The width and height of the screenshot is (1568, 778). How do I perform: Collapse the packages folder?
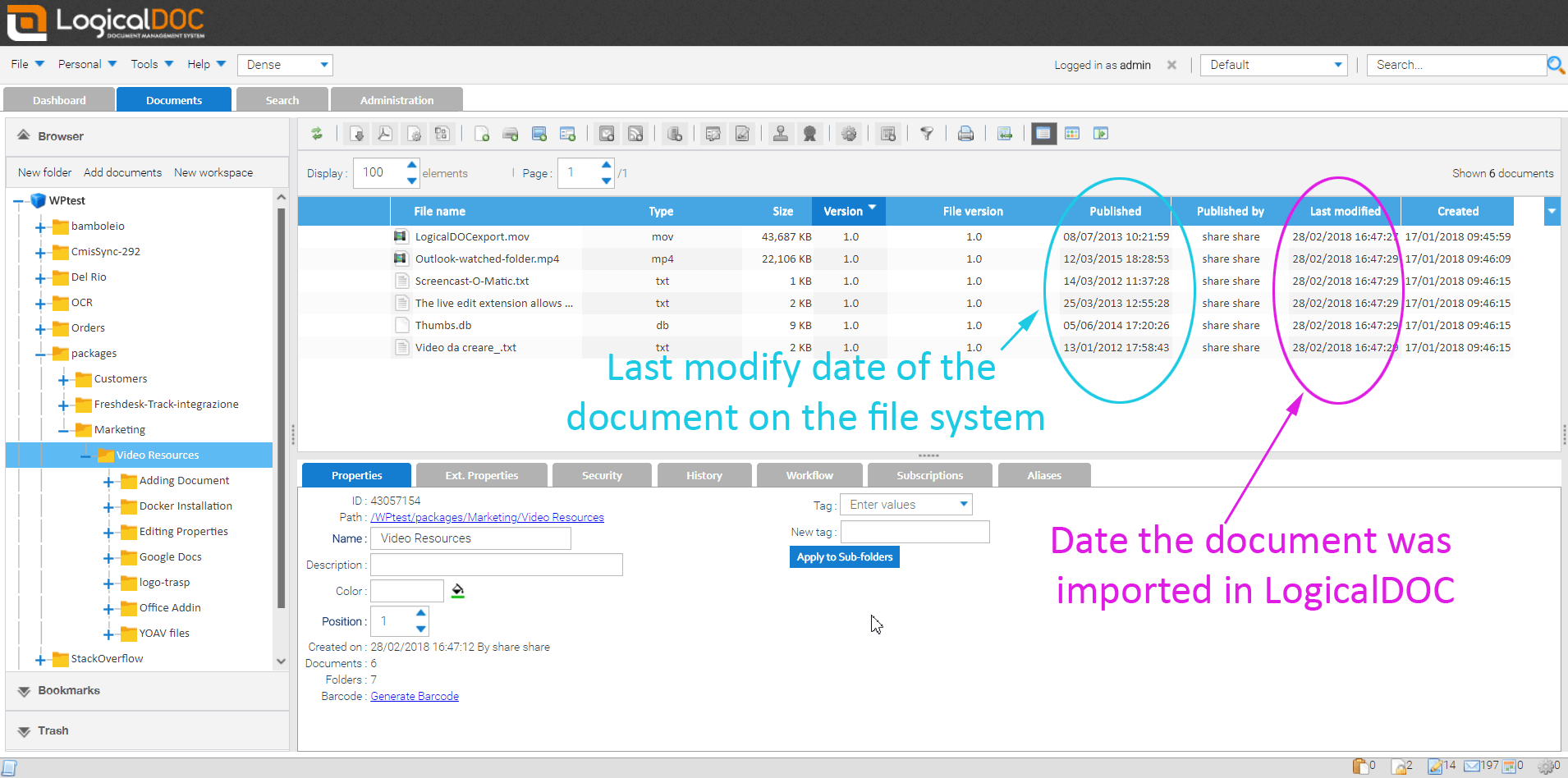pyautogui.click(x=40, y=355)
